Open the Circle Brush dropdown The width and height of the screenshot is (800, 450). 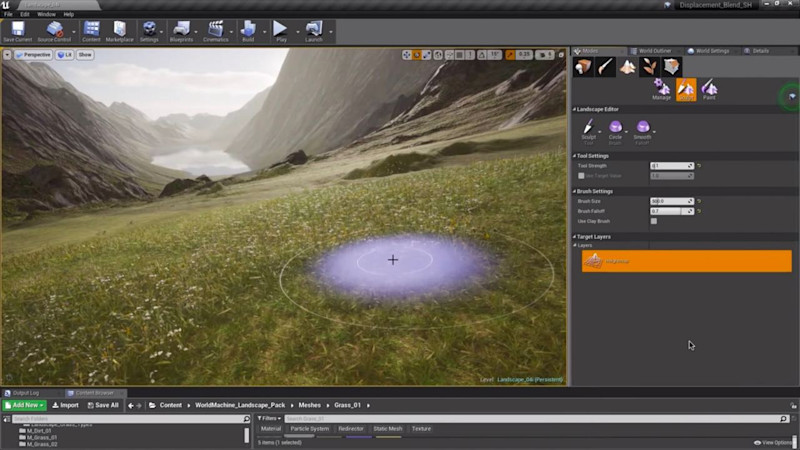627,132
